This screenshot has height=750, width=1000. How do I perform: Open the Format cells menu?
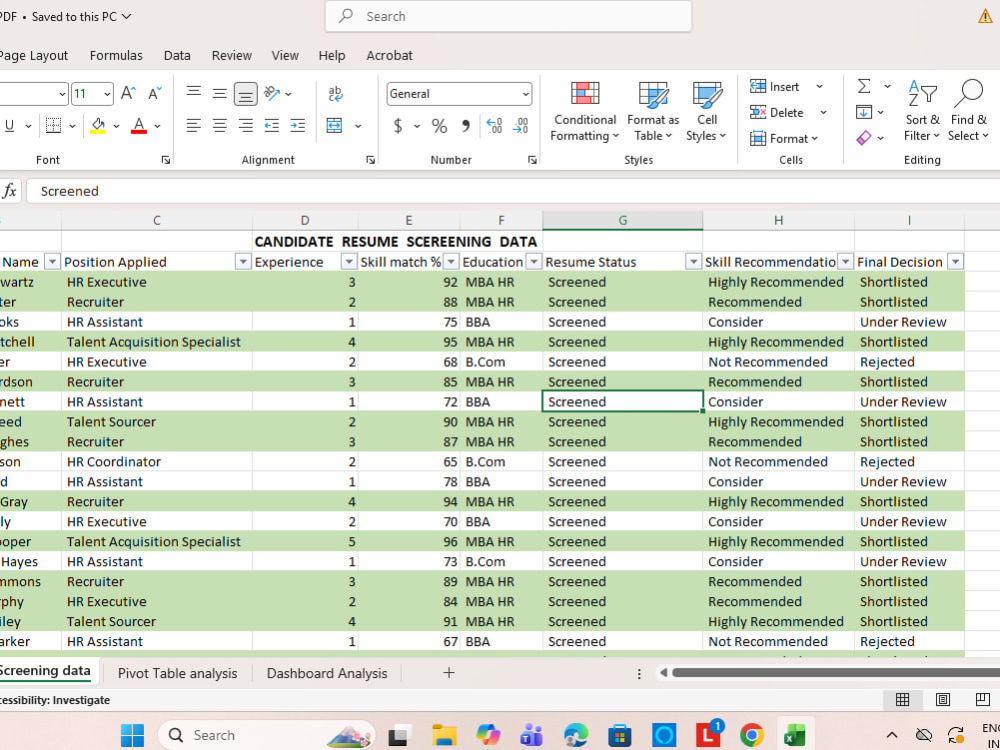[x=784, y=138]
